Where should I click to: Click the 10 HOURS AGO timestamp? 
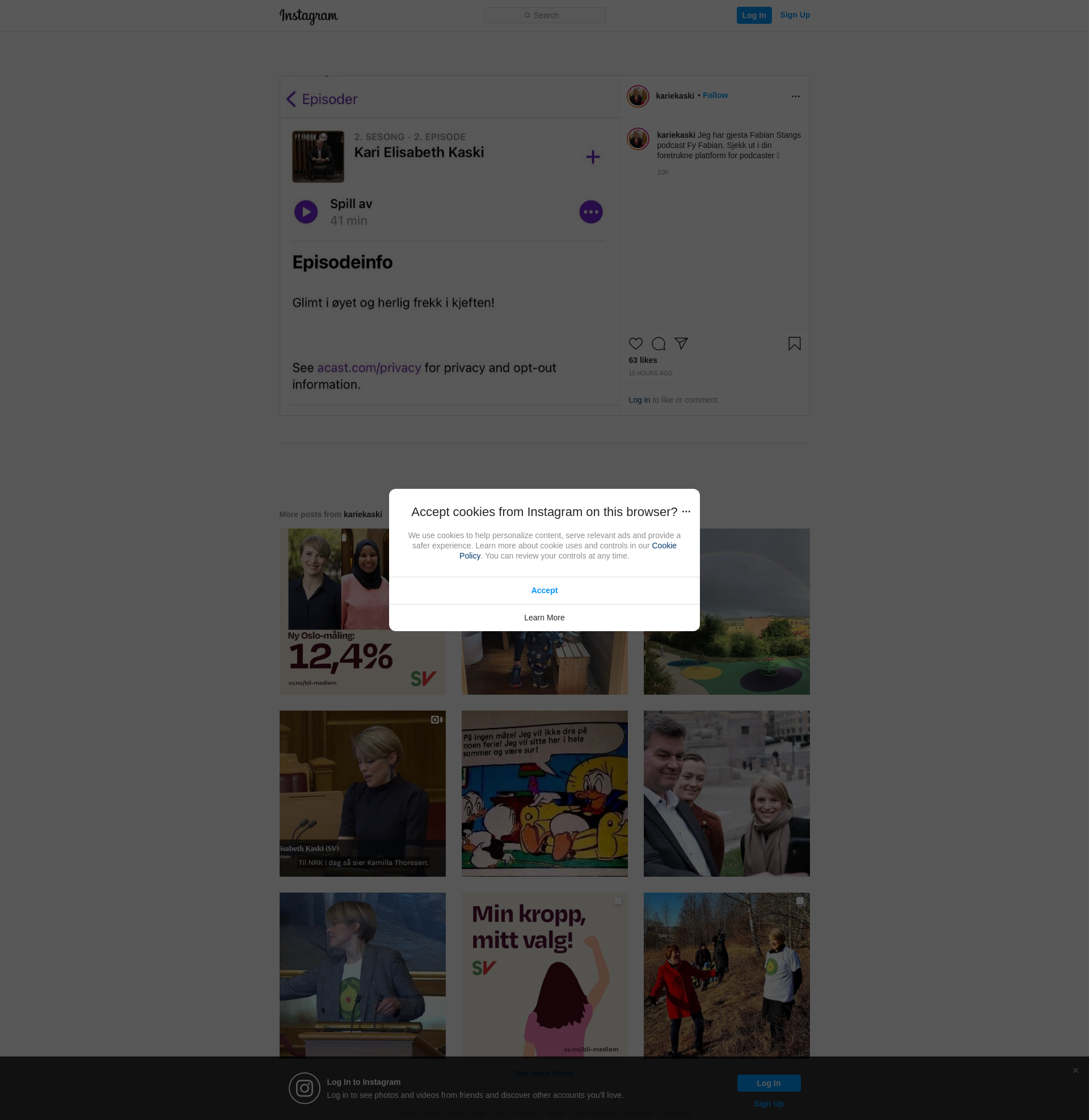[651, 373]
